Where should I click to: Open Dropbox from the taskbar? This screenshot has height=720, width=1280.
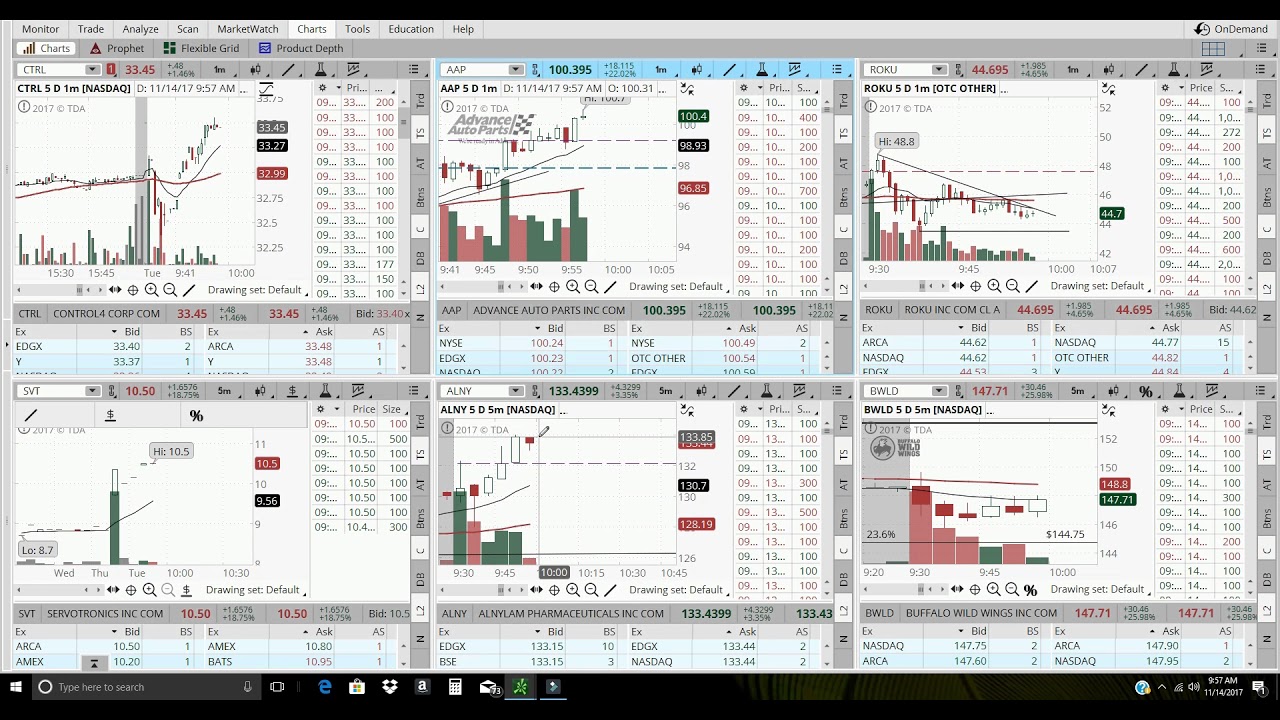point(390,687)
